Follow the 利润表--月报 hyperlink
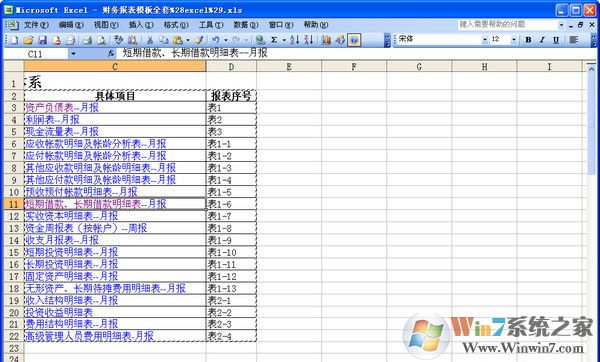Viewport: 600px width, 362px height. 52,120
